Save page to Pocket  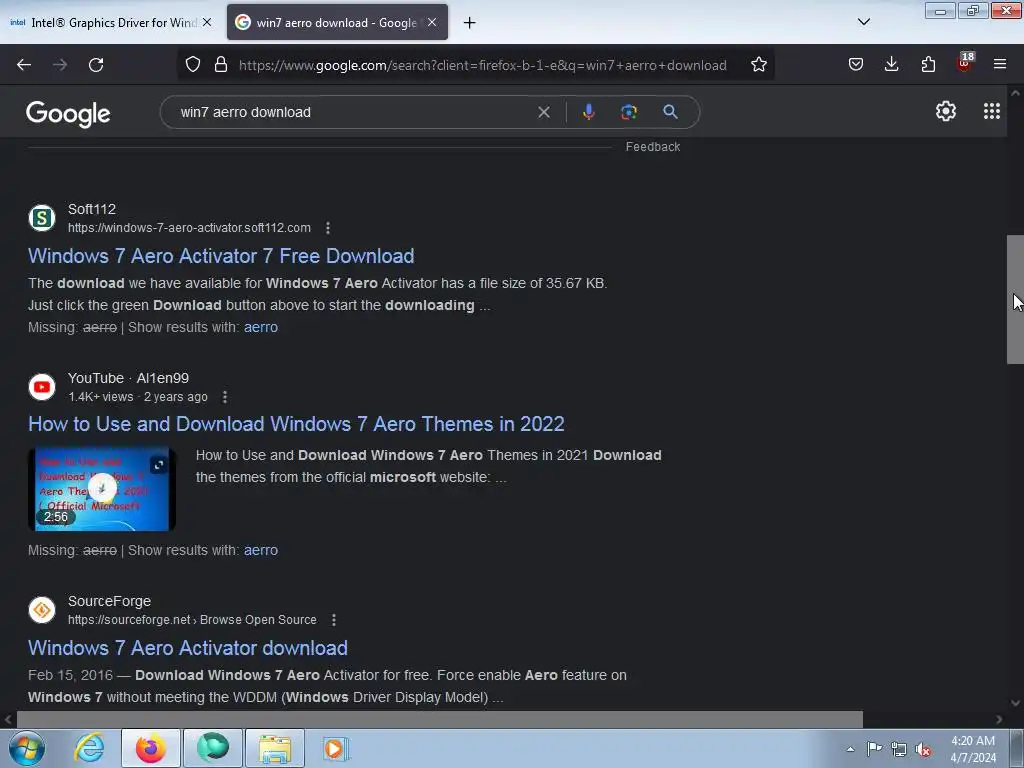(856, 64)
